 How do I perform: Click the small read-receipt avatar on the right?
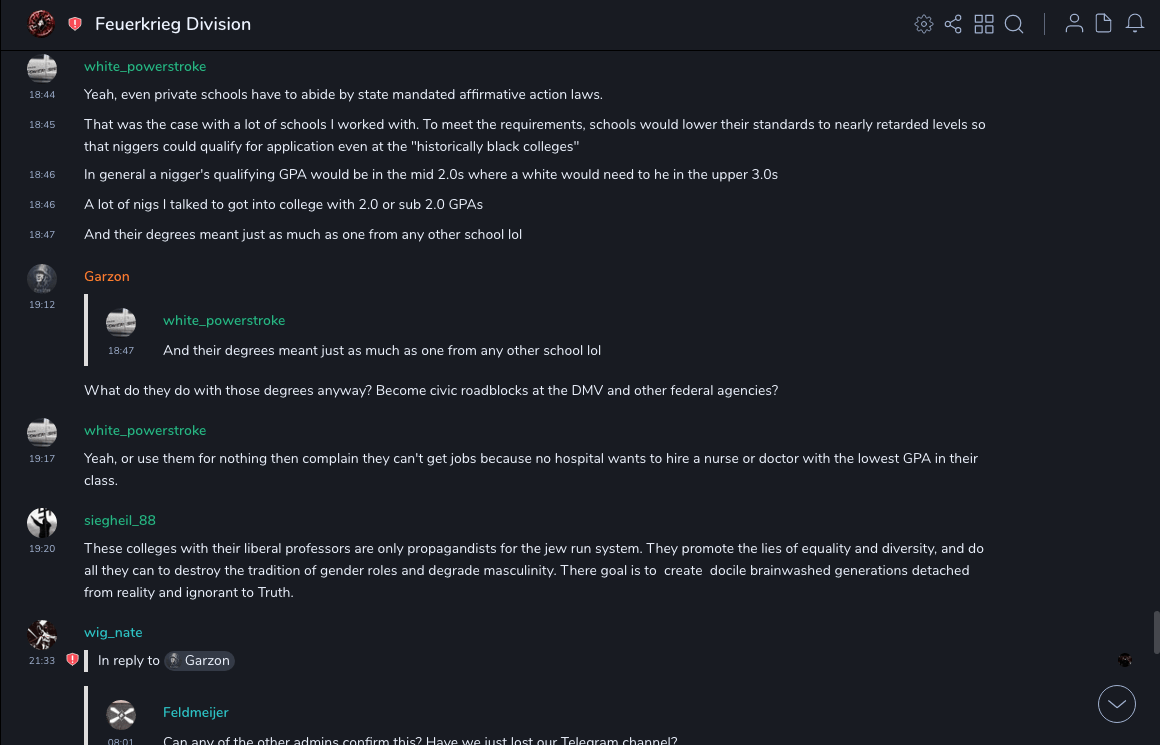(1125, 660)
